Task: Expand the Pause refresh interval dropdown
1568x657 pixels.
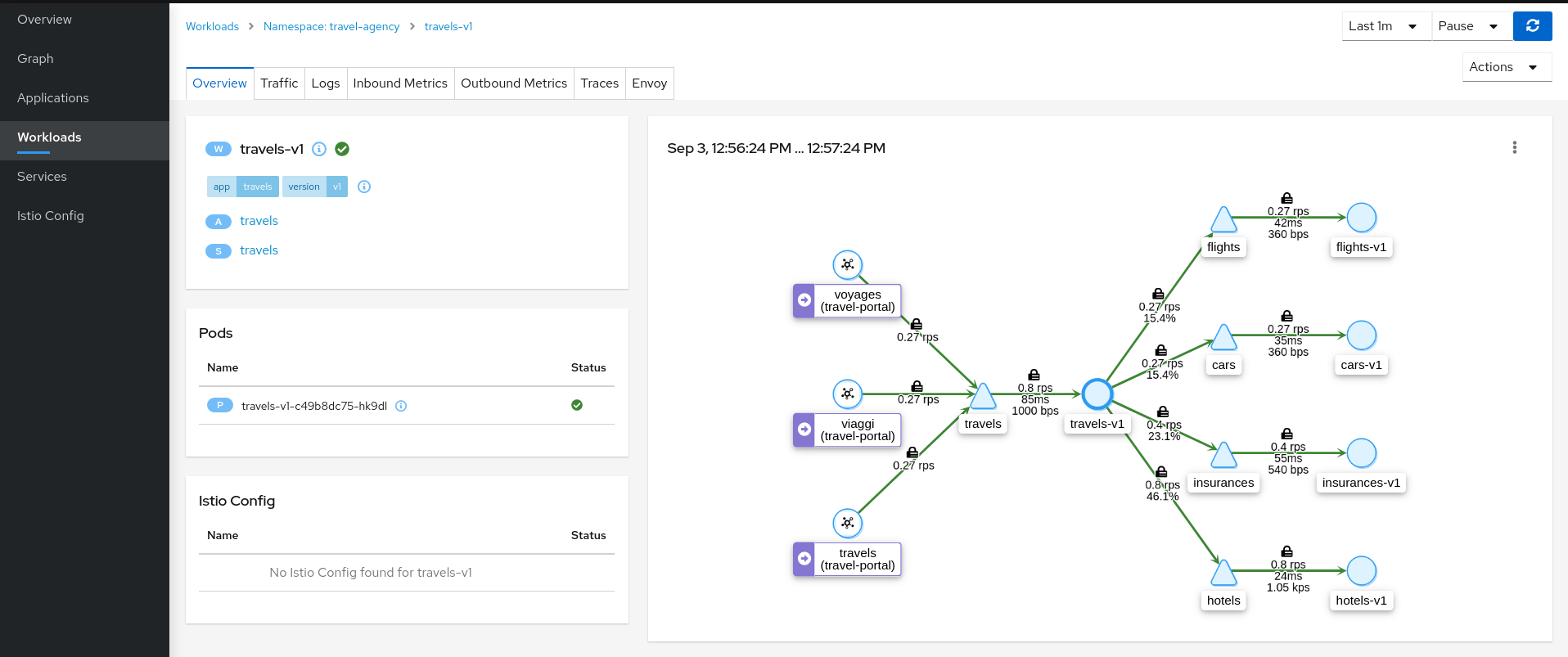Action: (1471, 26)
